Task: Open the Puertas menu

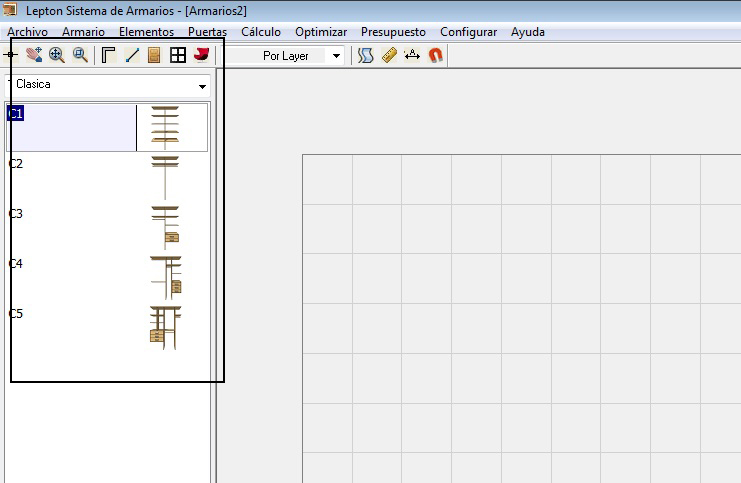Action: 207,32
